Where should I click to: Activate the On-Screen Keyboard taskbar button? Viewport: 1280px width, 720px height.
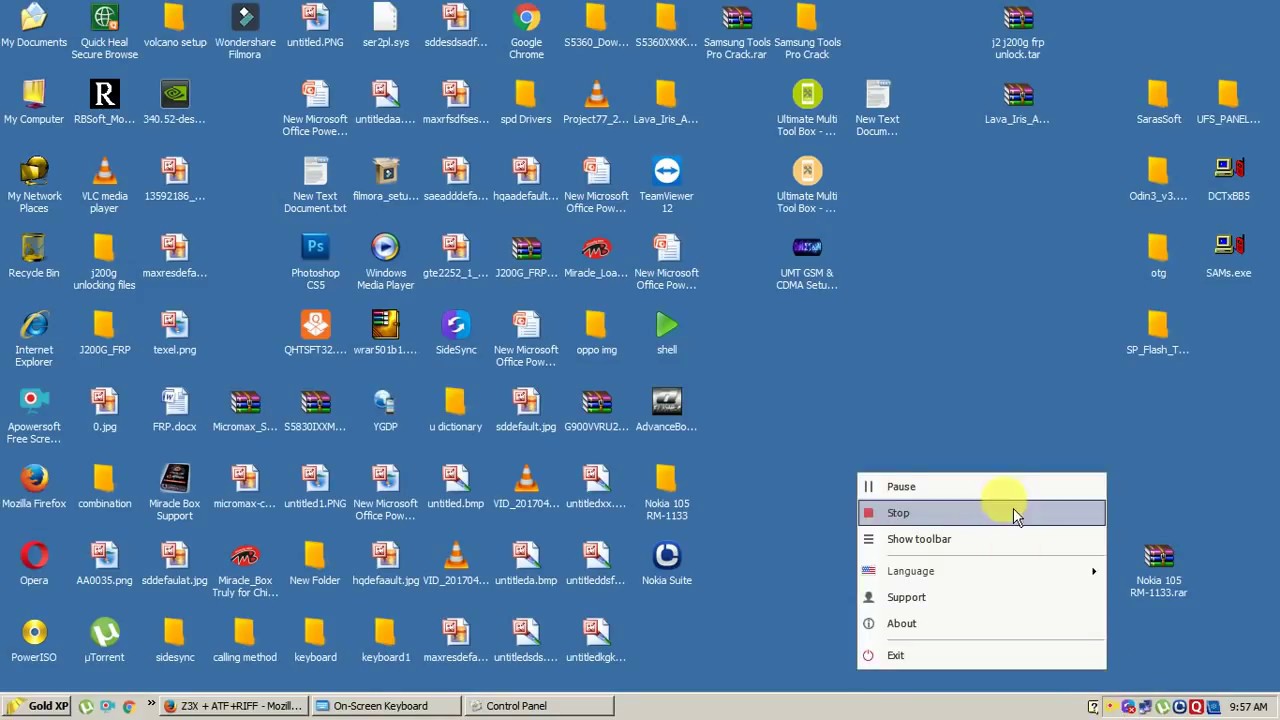click(x=385, y=706)
